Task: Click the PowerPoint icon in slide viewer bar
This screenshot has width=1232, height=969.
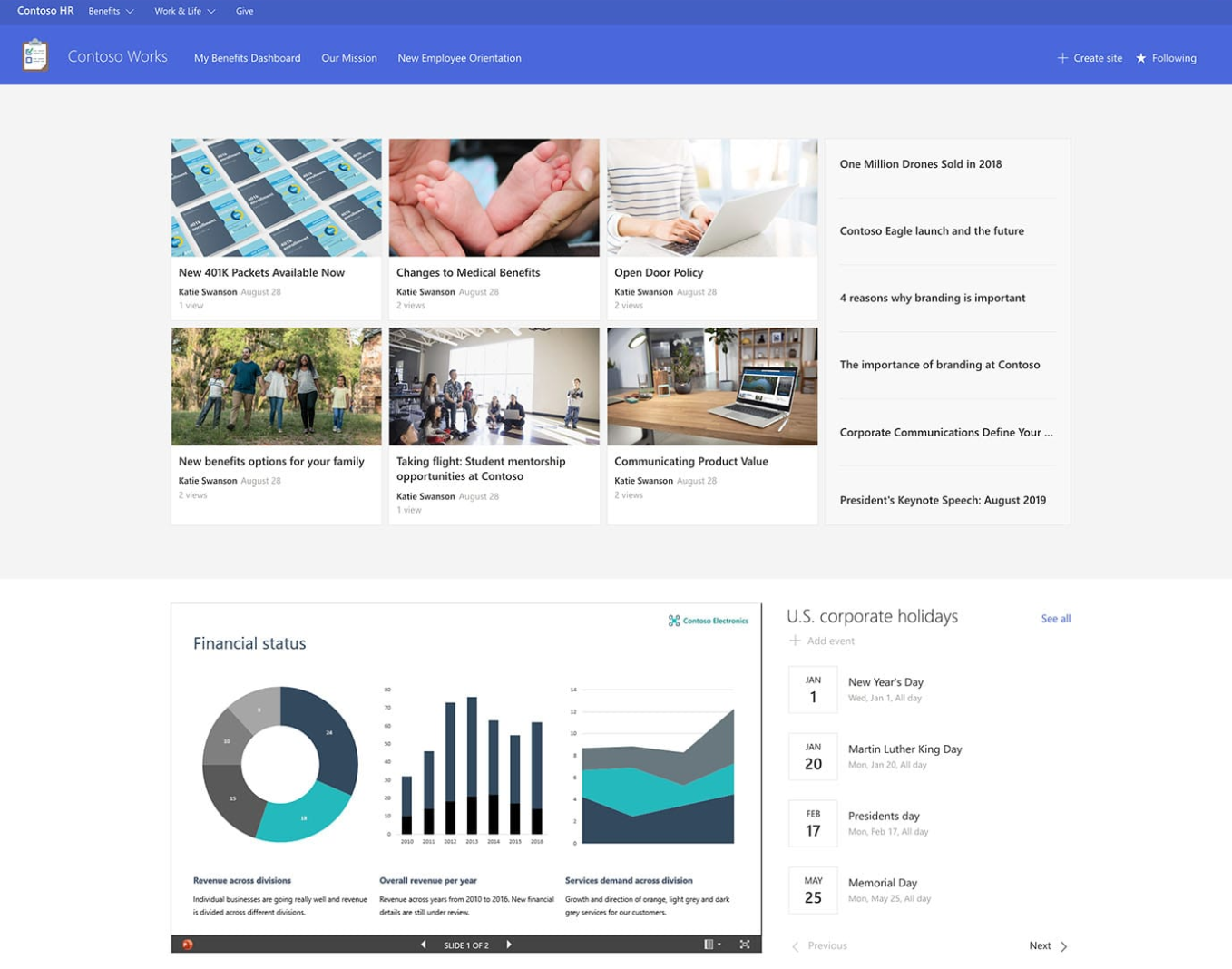Action: [x=188, y=945]
